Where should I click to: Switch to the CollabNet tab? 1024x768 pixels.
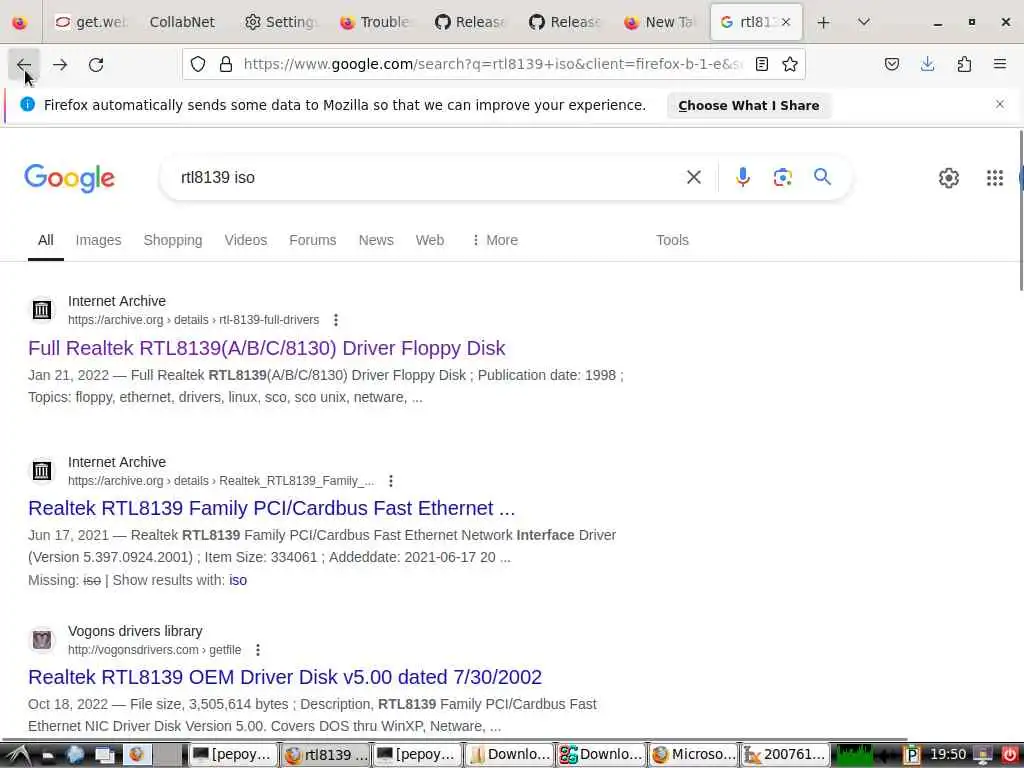[182, 22]
